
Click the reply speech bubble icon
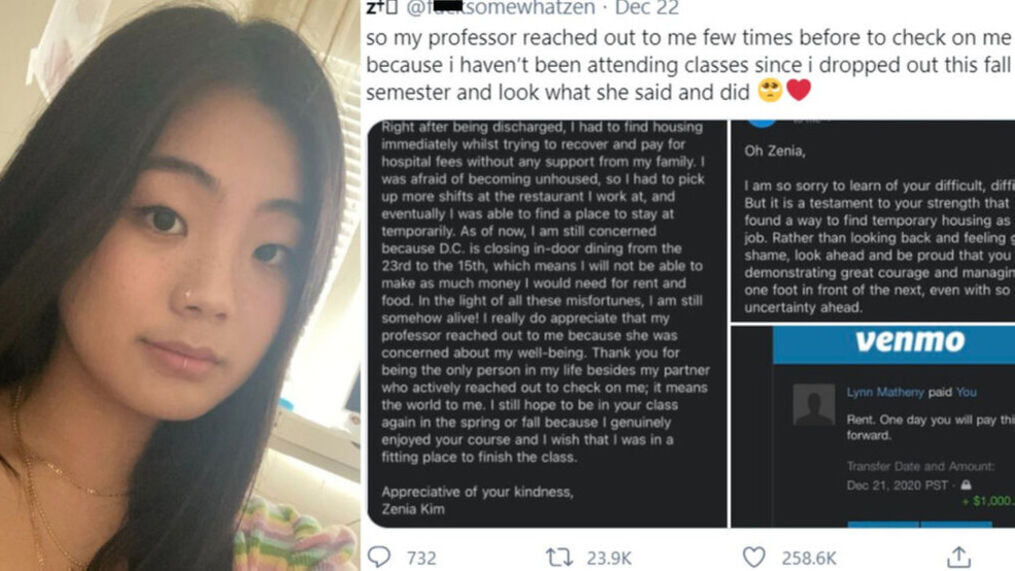coord(379,557)
